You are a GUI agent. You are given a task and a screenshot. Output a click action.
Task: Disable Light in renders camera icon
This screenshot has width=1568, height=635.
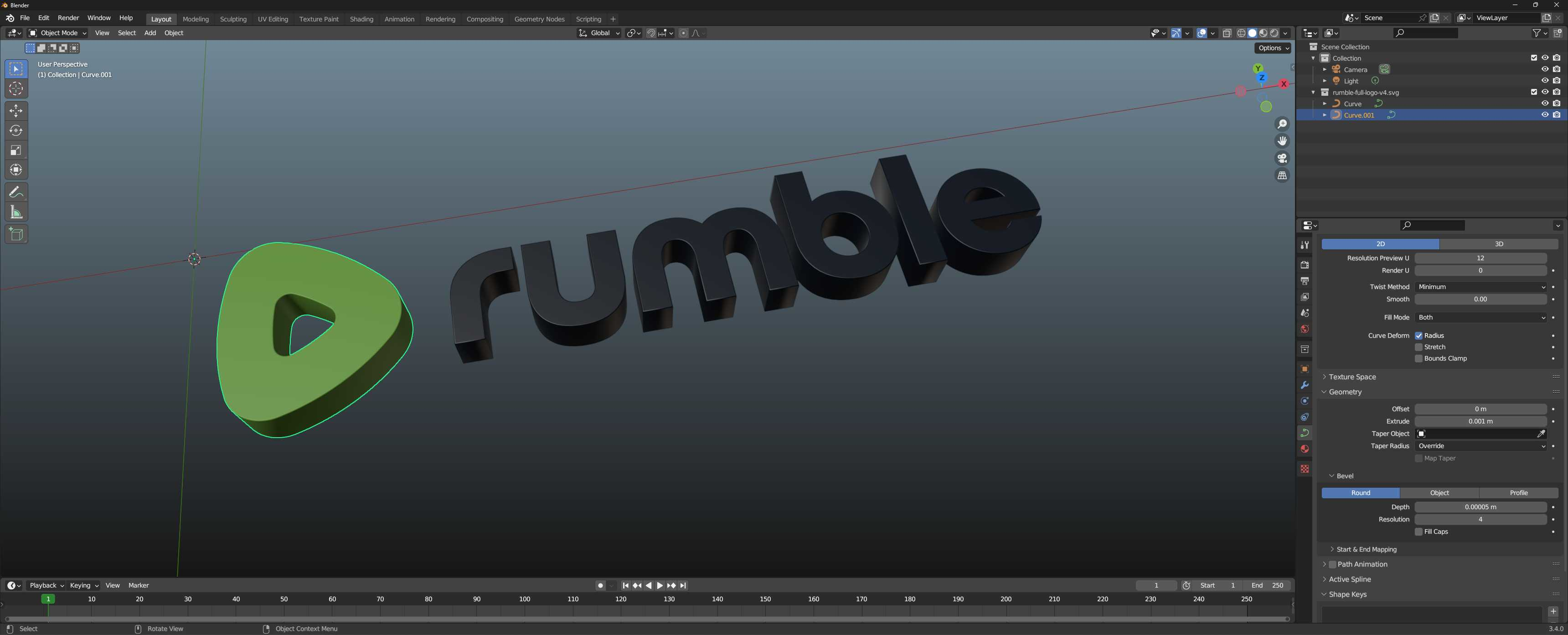click(x=1557, y=81)
